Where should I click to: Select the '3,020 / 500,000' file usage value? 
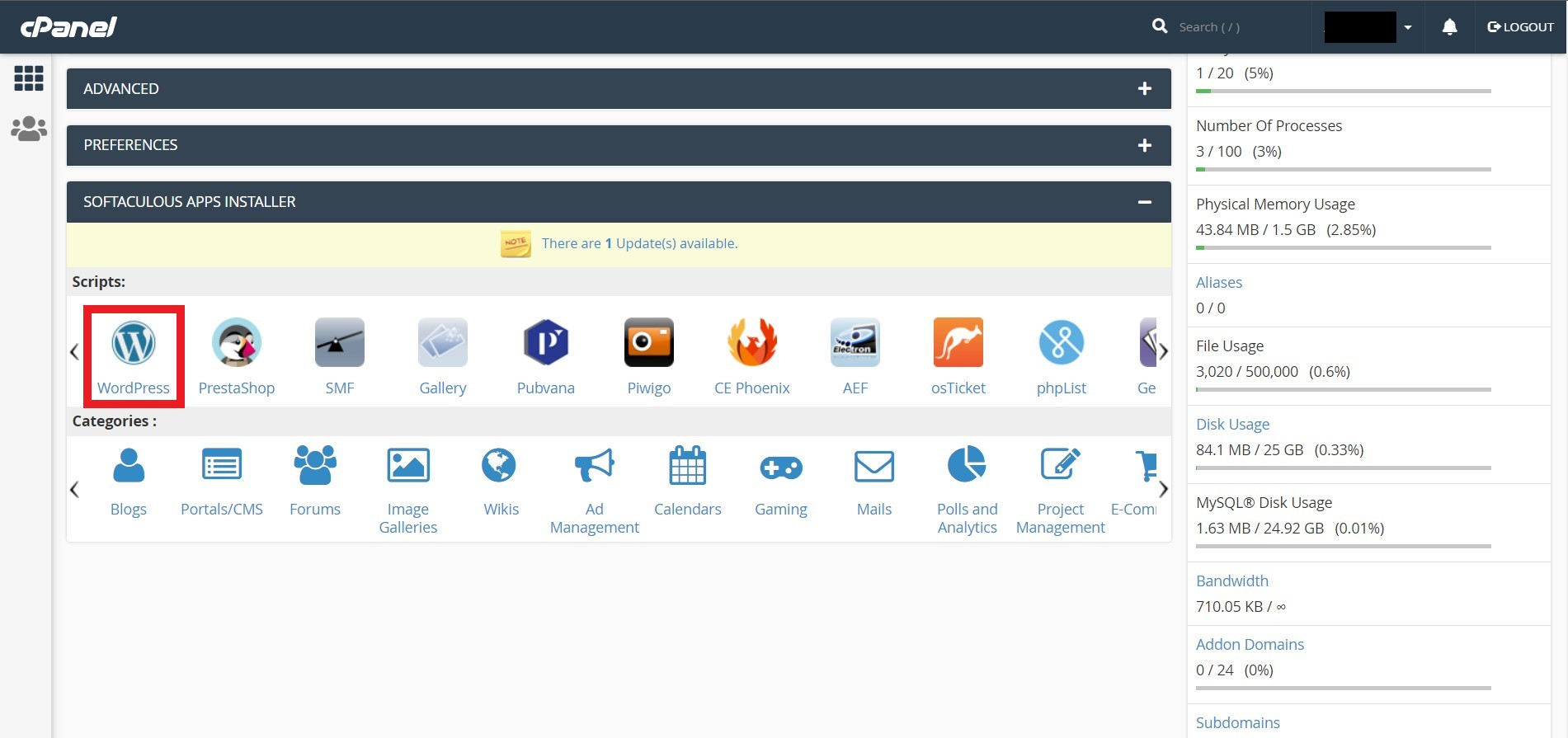click(1247, 372)
